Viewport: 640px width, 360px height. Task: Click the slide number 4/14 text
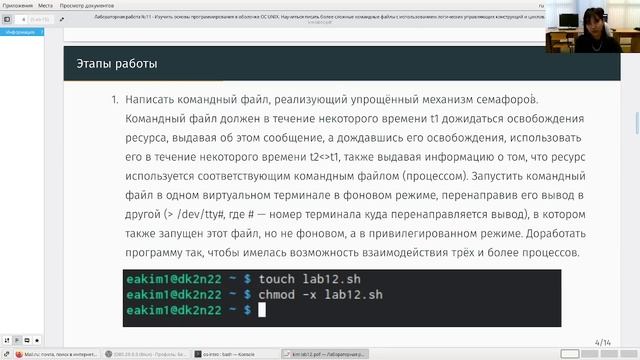[x=603, y=342]
